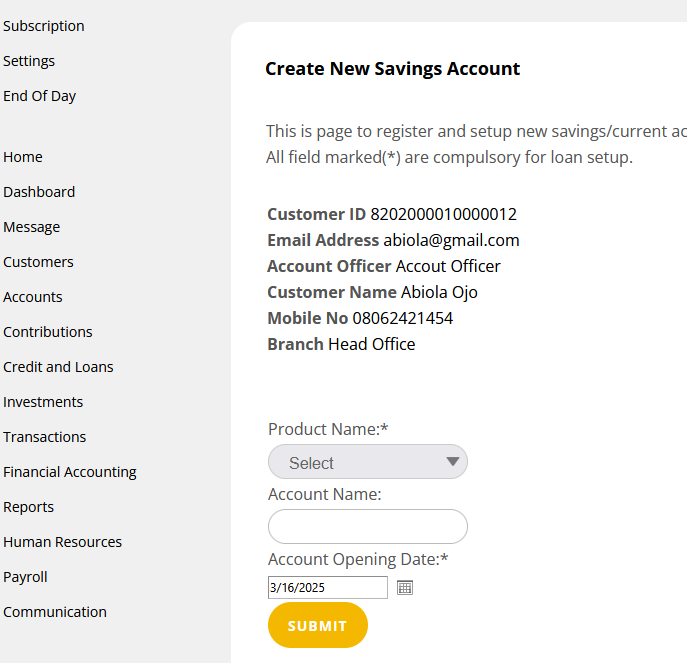
Task: Open the Message section
Action: coord(32,227)
